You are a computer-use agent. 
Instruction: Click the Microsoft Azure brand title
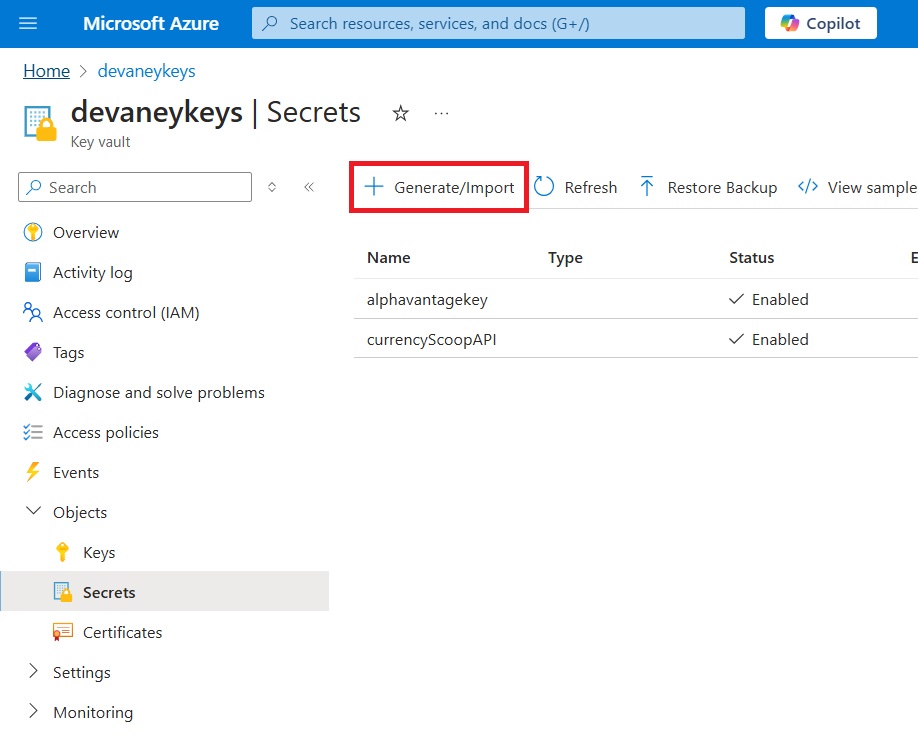[x=151, y=23]
